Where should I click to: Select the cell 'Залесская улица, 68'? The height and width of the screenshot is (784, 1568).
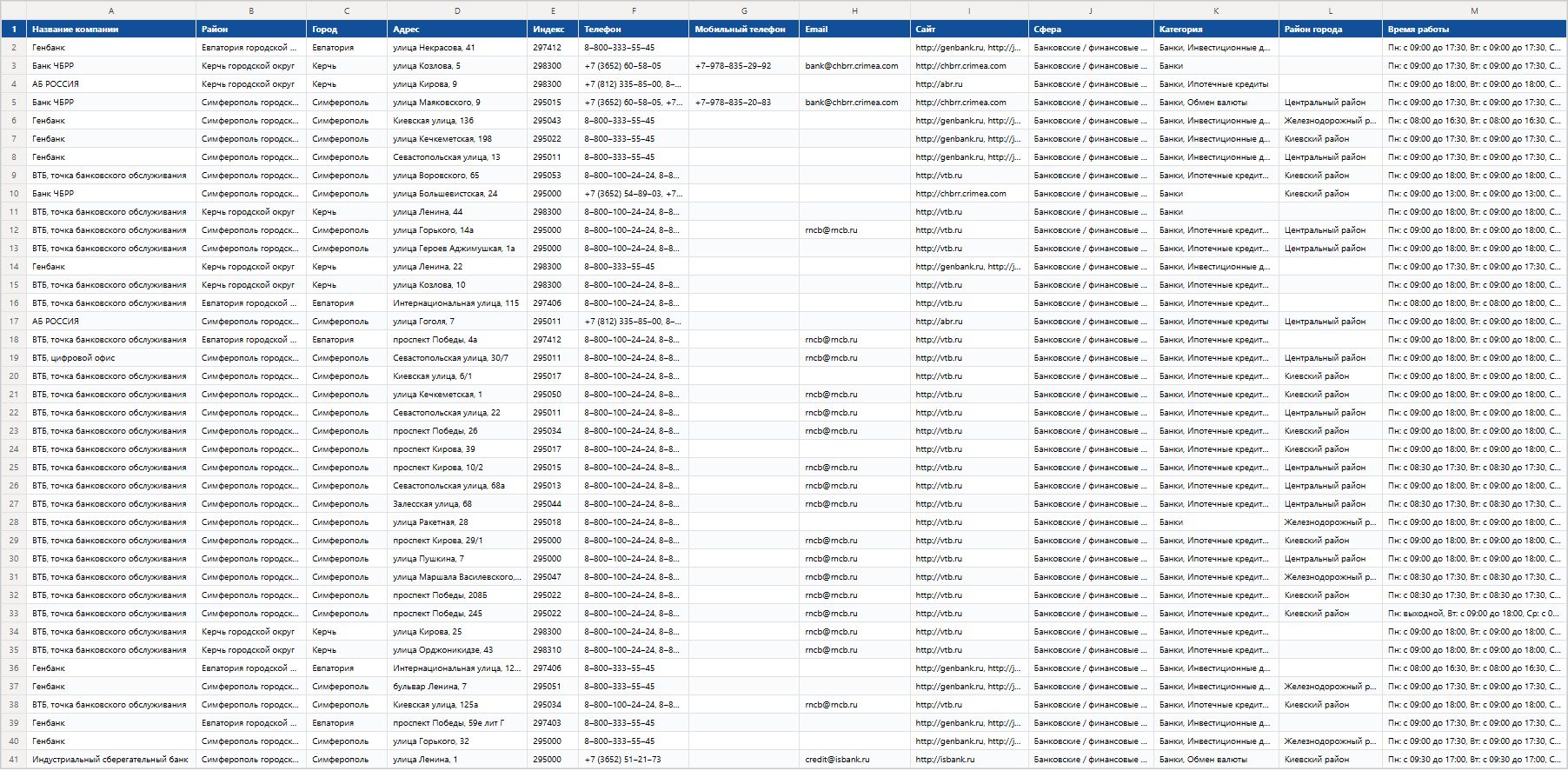pyautogui.click(x=457, y=504)
